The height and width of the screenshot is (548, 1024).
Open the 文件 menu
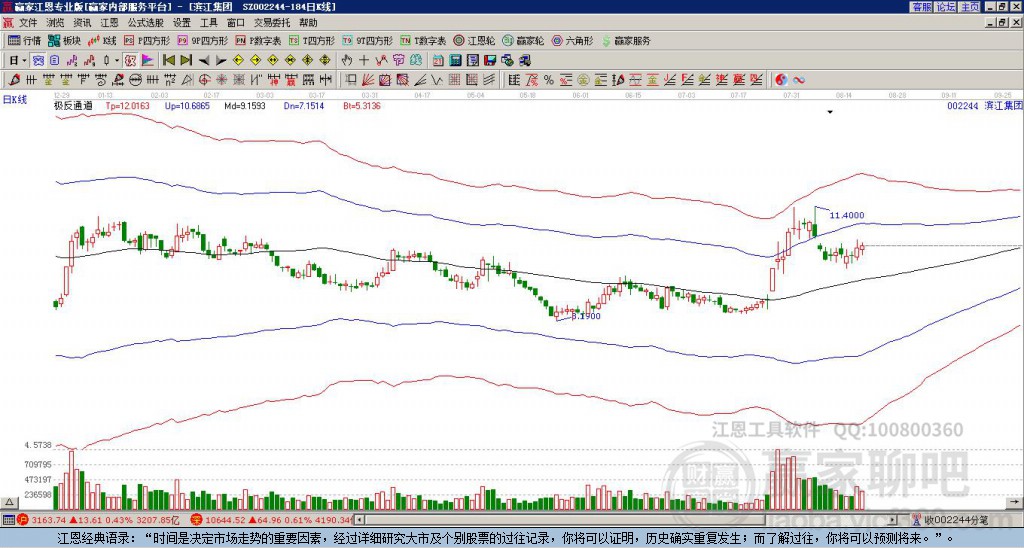point(28,23)
